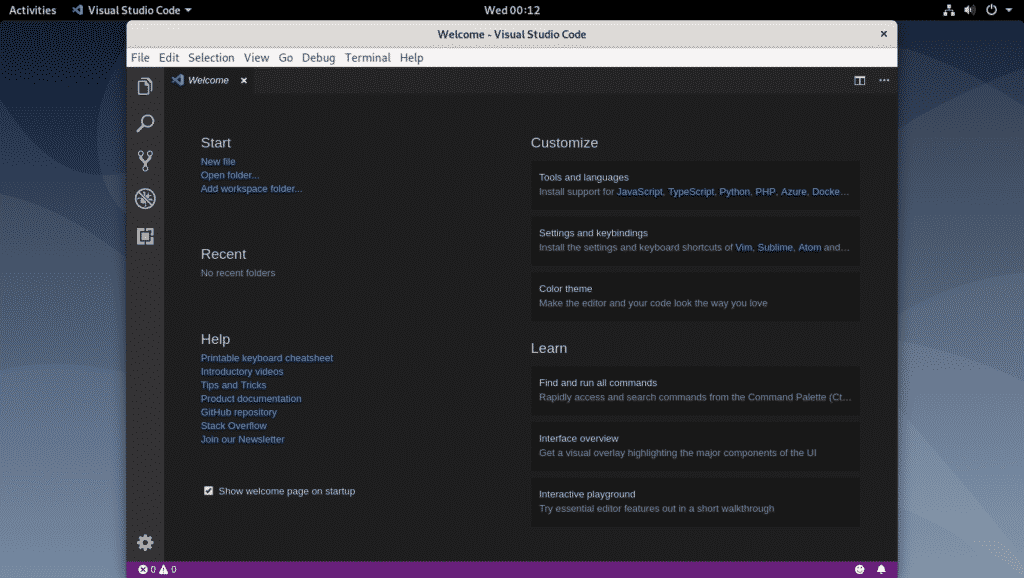Open the system power menu arrow

(x=1008, y=10)
